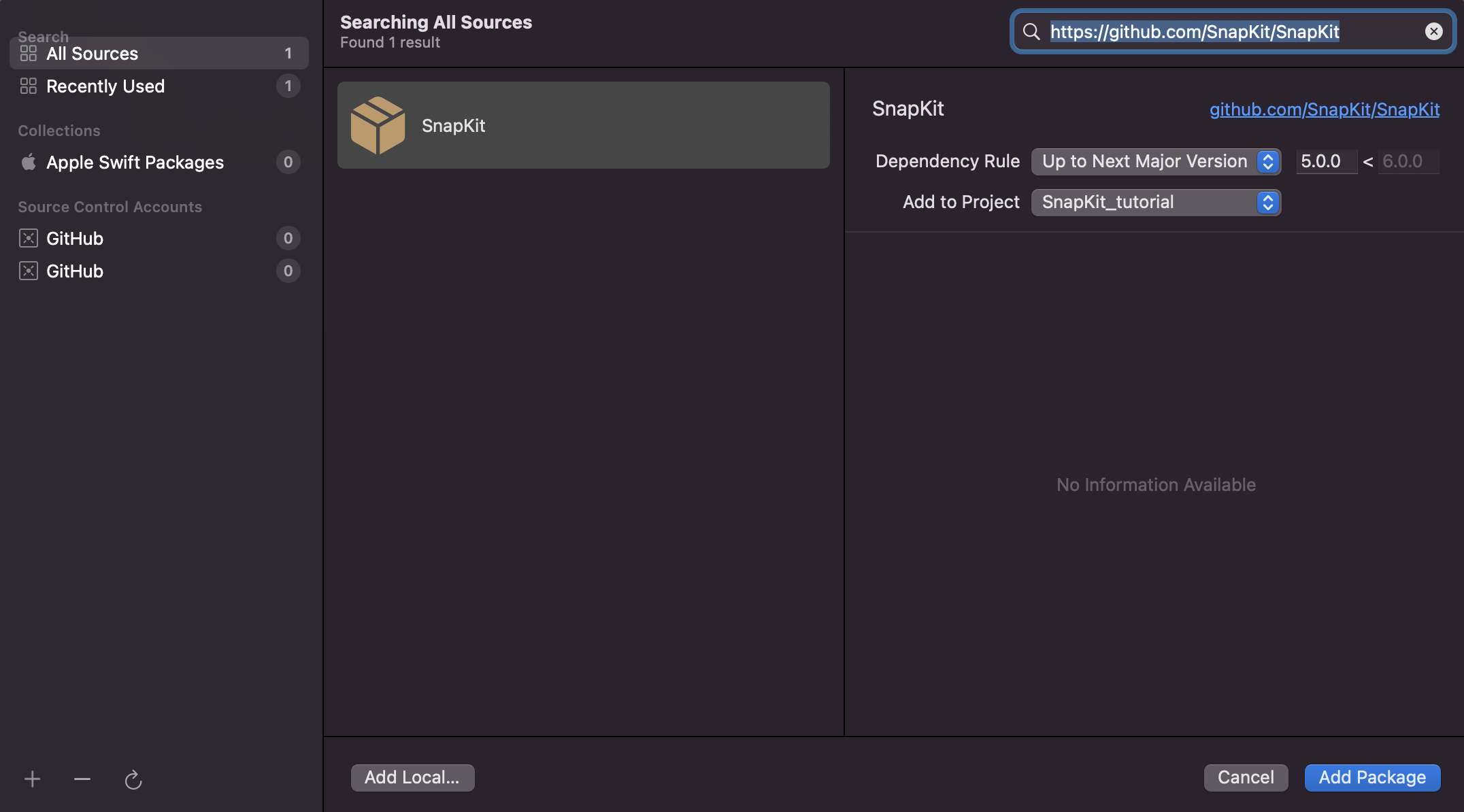Open the Add to Project dropdown
1464x812 pixels.
pos(1155,202)
